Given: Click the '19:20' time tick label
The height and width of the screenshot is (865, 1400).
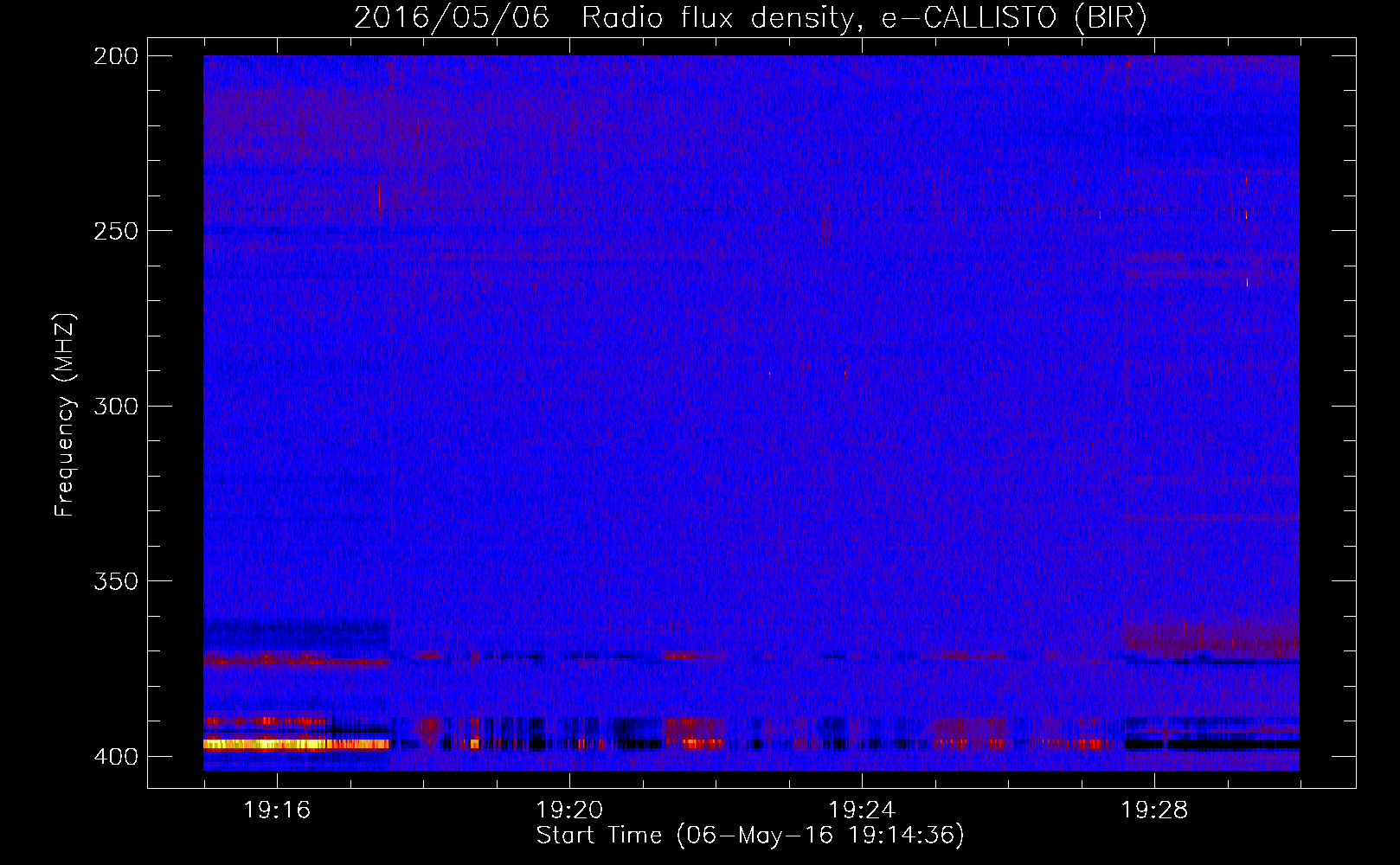Looking at the screenshot, I should 569,811.
